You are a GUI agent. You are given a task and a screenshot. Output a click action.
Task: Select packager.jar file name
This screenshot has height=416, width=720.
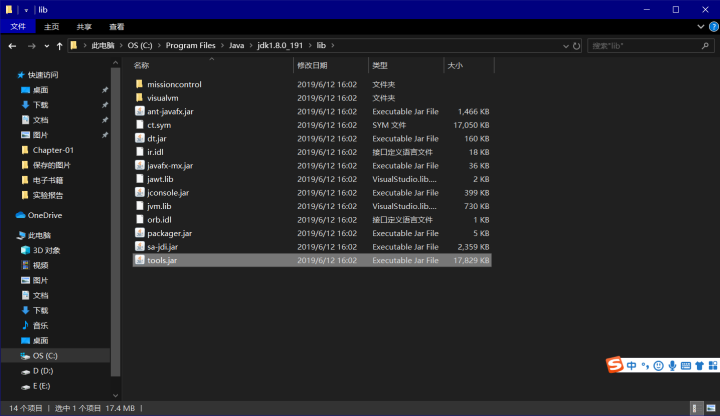point(169,233)
